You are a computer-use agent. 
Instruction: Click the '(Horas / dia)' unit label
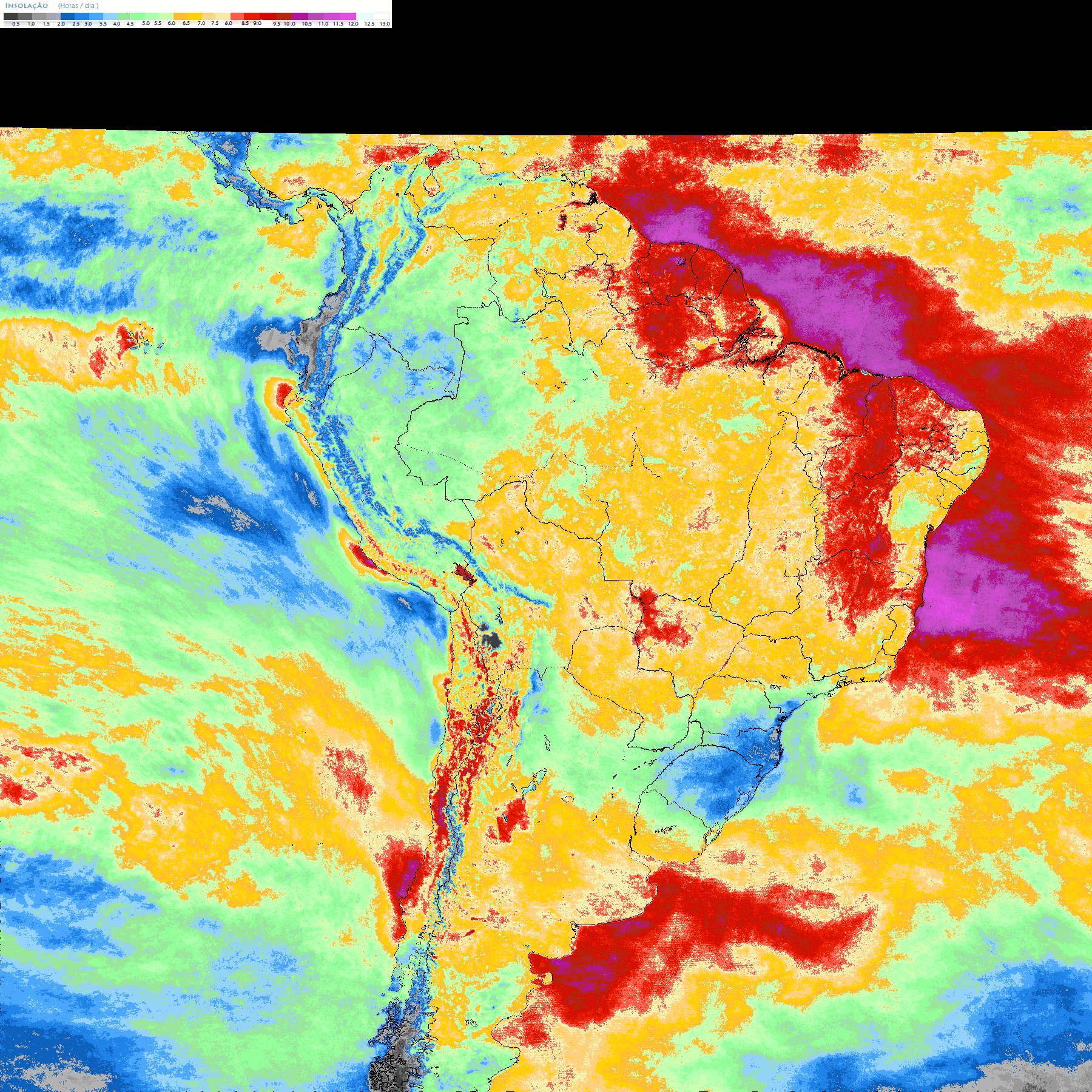click(x=78, y=5)
